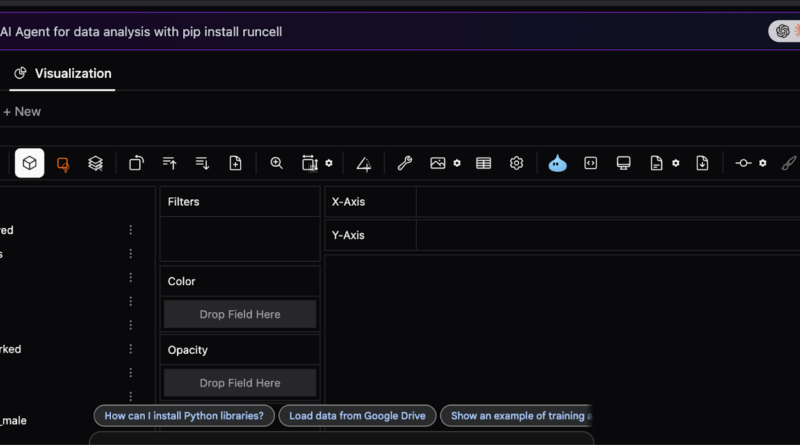Click the Filters section label
The width and height of the screenshot is (800, 445).
184,202
